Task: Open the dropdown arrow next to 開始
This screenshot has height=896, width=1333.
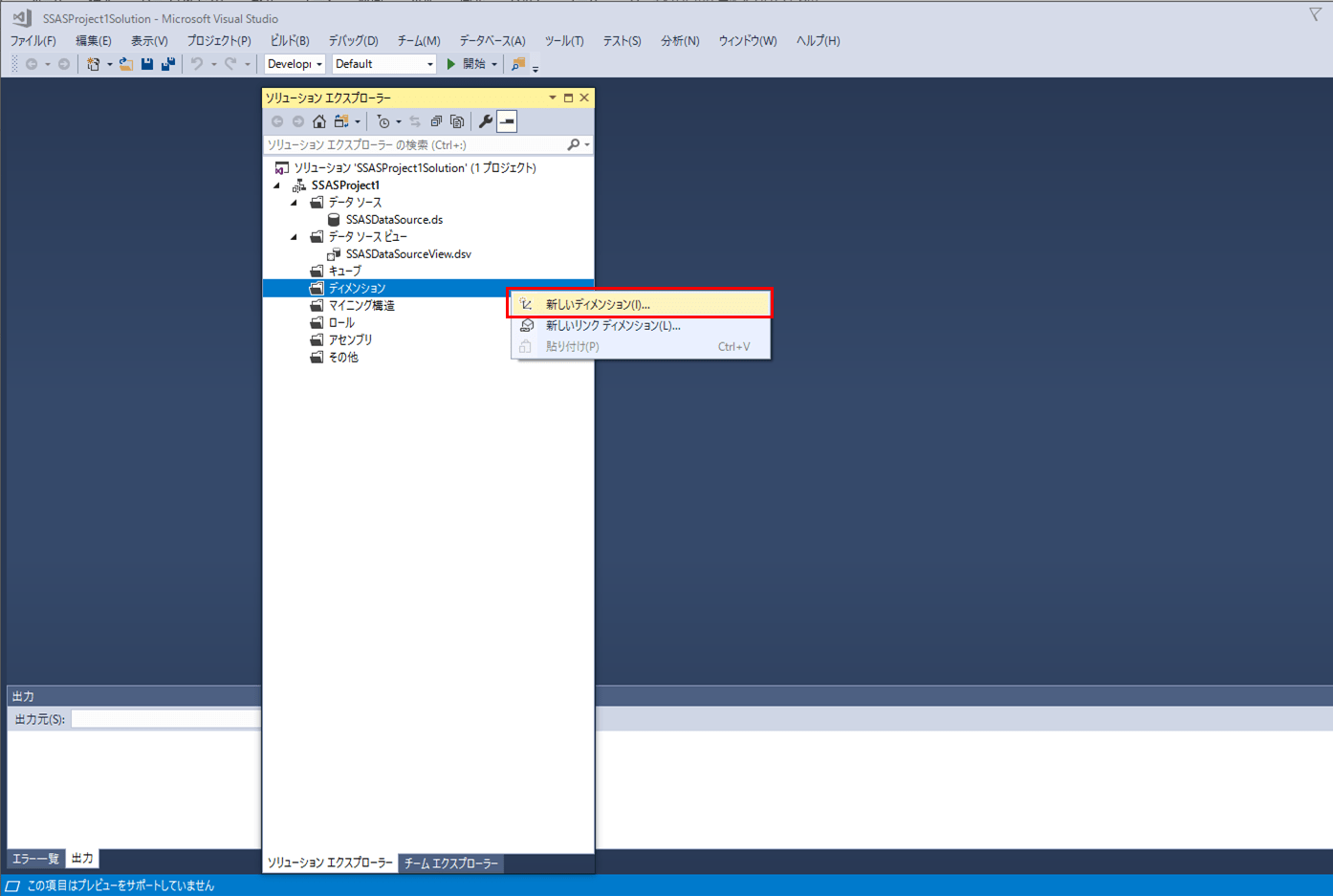Action: [x=494, y=64]
